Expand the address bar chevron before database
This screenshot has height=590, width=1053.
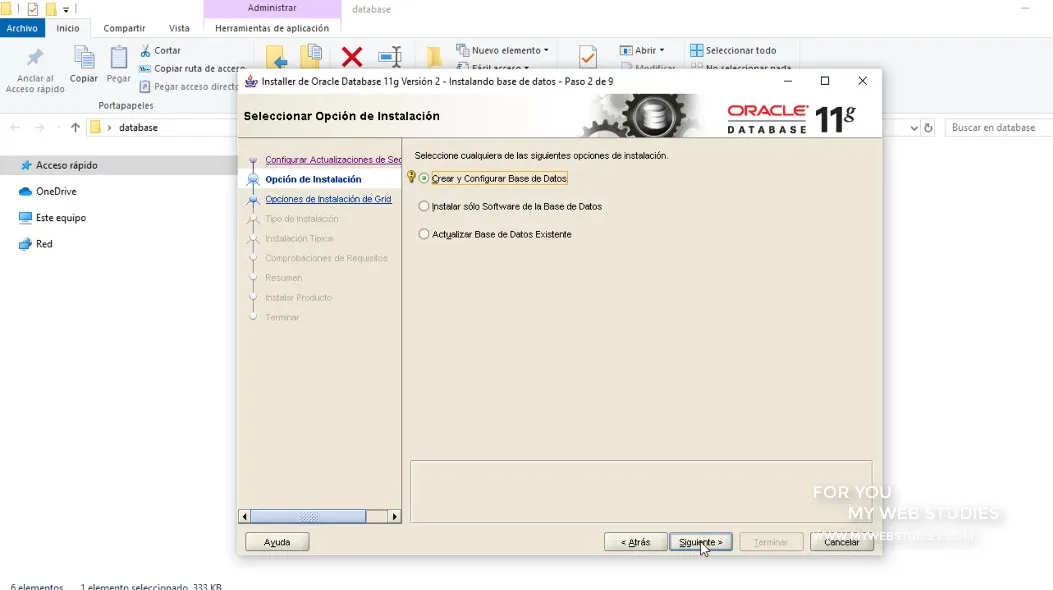click(109, 128)
